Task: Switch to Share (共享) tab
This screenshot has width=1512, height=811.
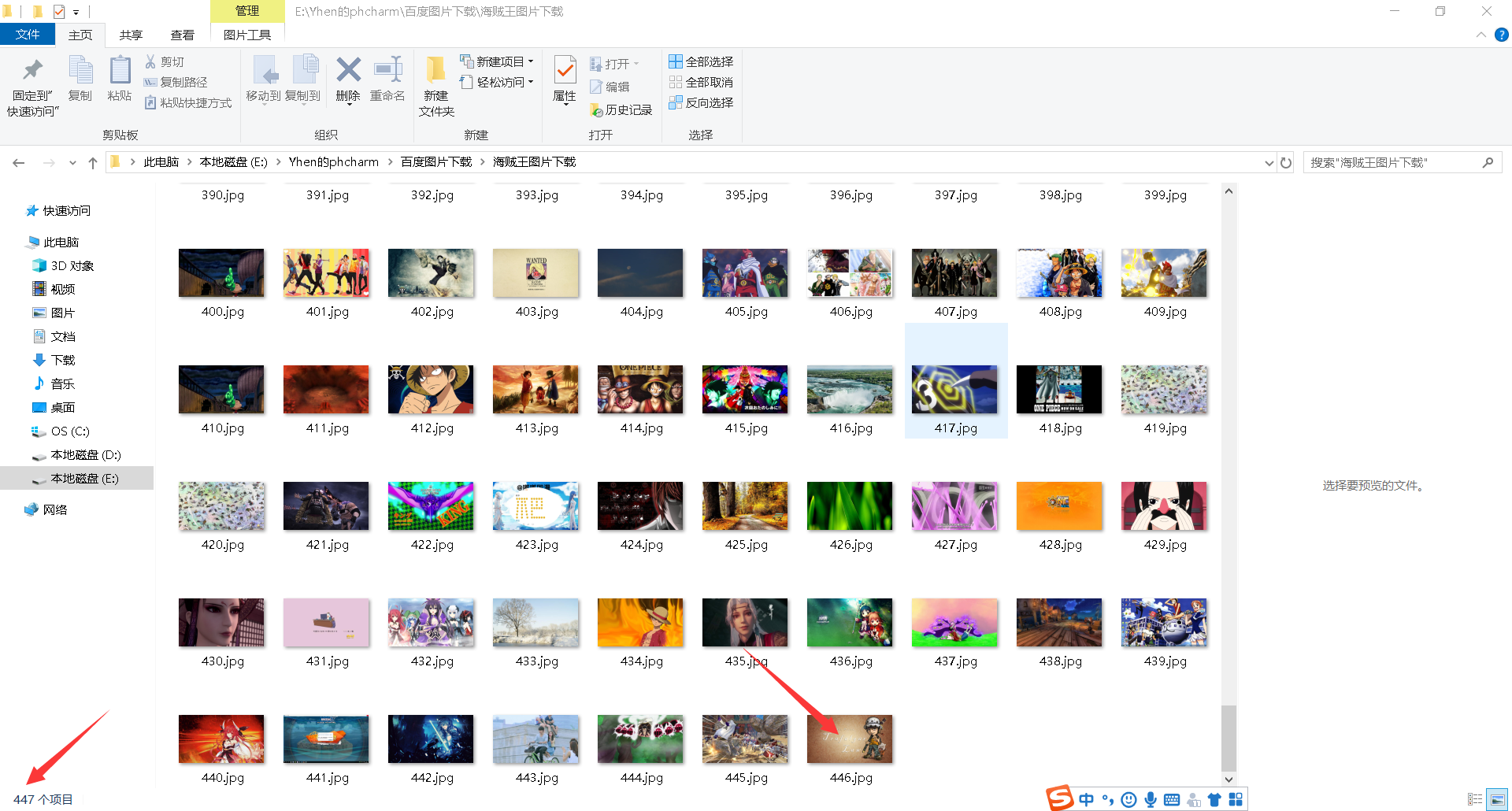Action: (x=131, y=35)
